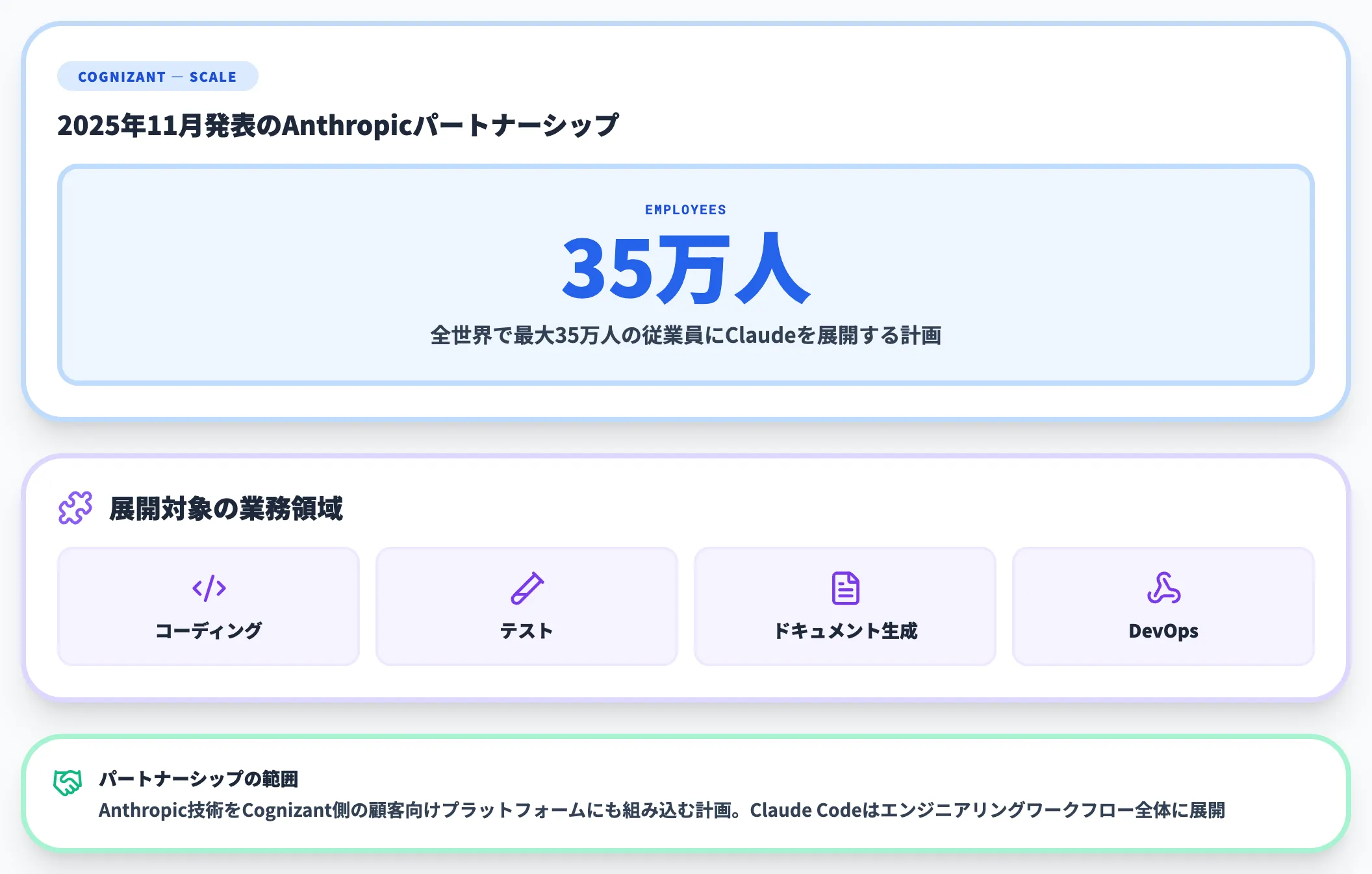1372x874 pixels.
Task: Select the COGNIZANT — SCALE badge
Action: coord(158,77)
